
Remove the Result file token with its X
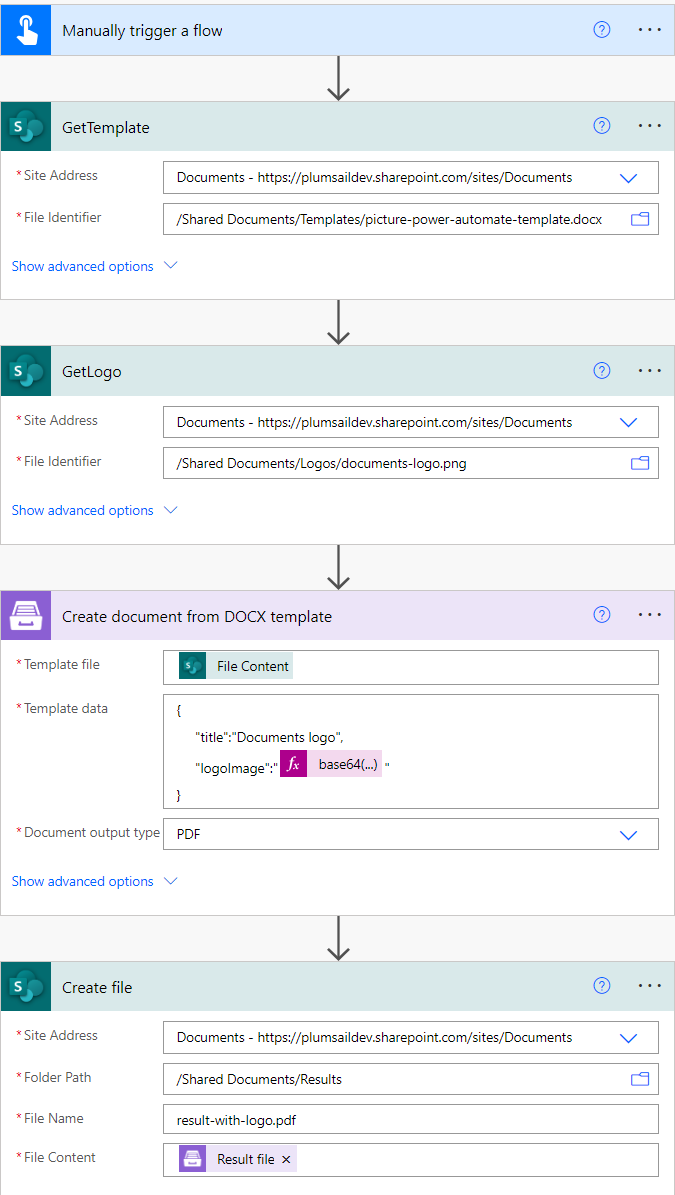point(286,1159)
